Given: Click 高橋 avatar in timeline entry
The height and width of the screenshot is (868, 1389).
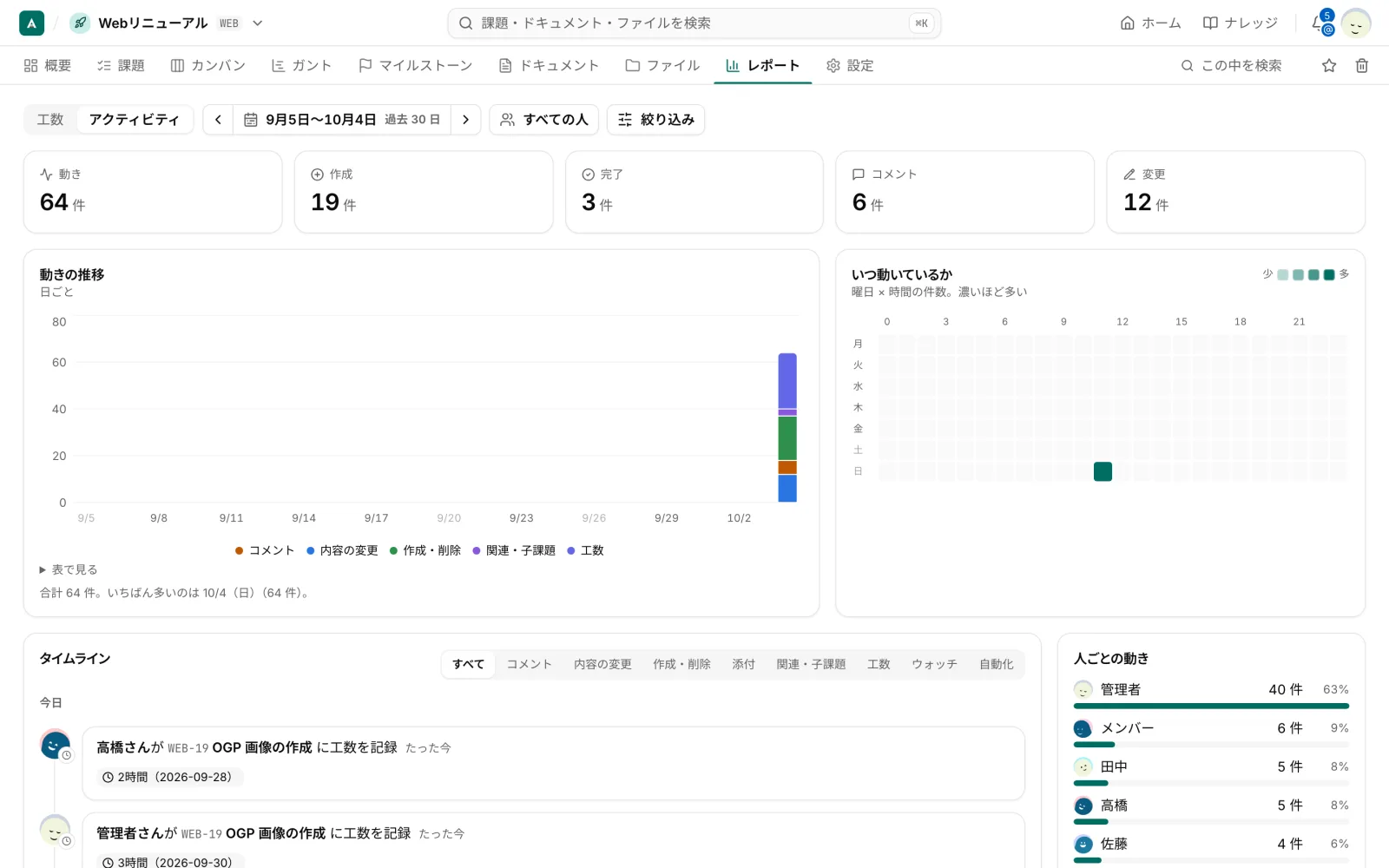Looking at the screenshot, I should coord(55,745).
